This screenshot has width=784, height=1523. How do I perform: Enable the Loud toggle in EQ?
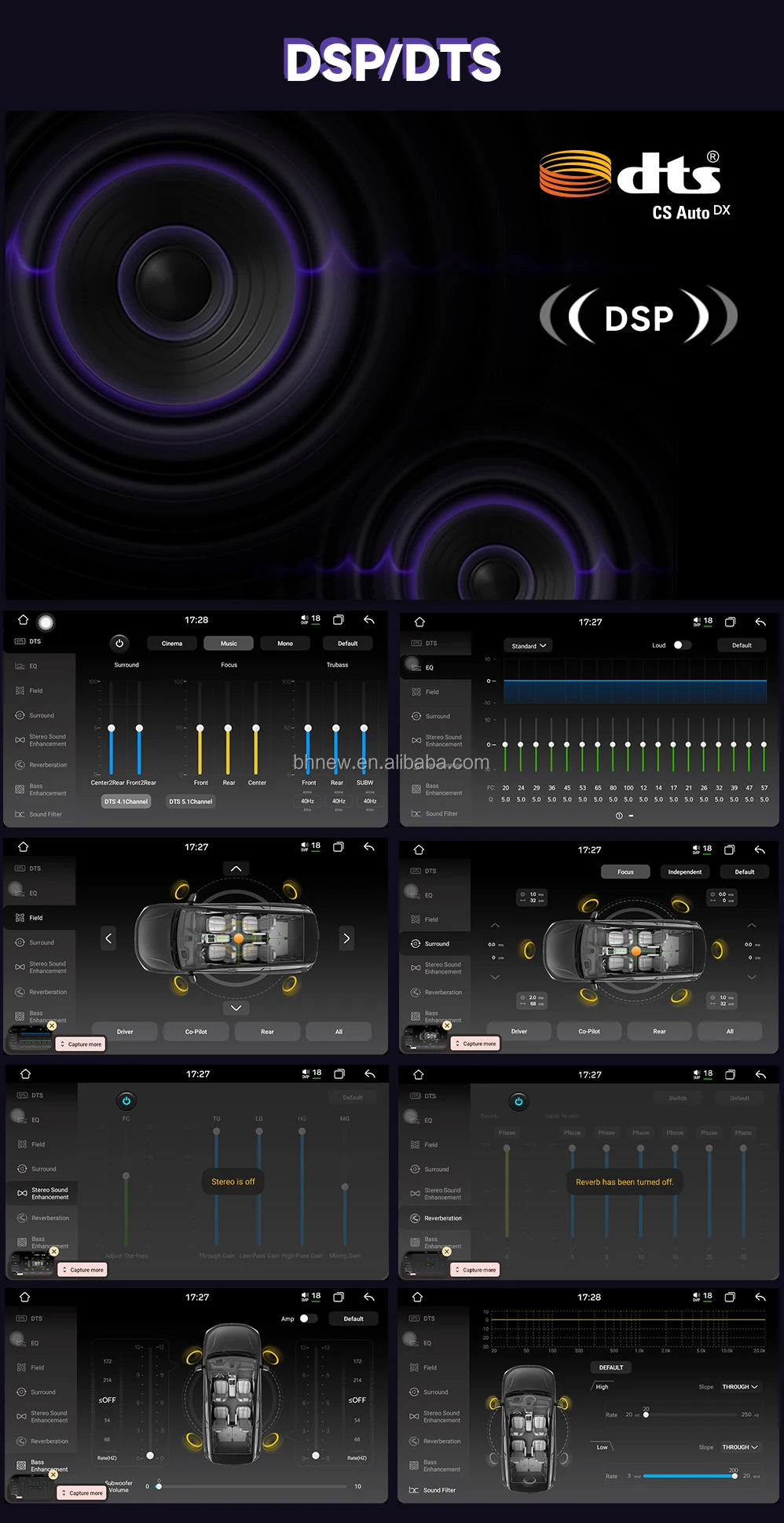tap(682, 645)
